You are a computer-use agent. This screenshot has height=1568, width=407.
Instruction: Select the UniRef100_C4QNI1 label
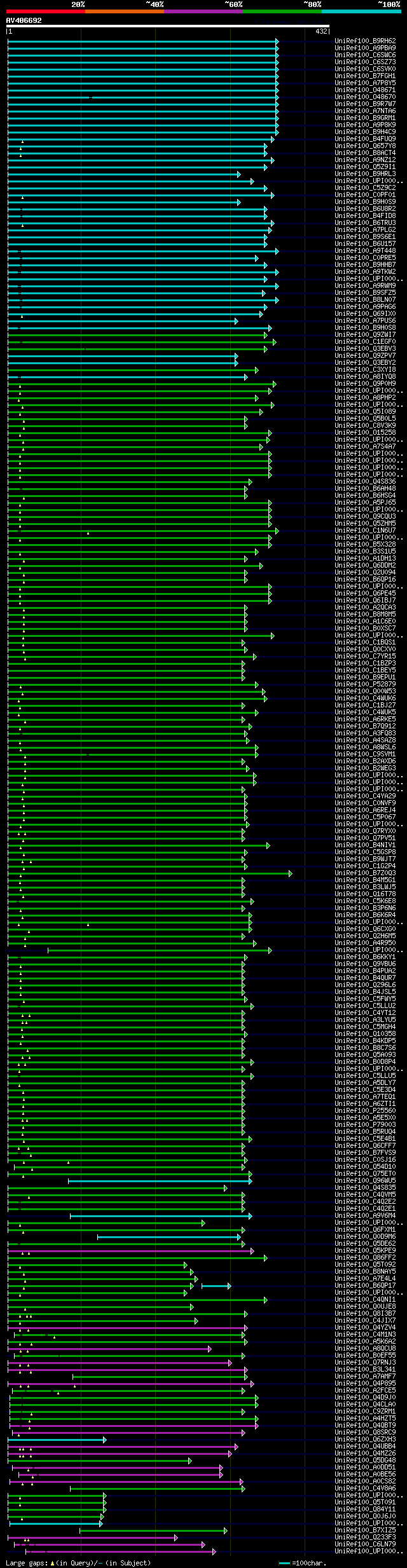[x=365, y=1300]
